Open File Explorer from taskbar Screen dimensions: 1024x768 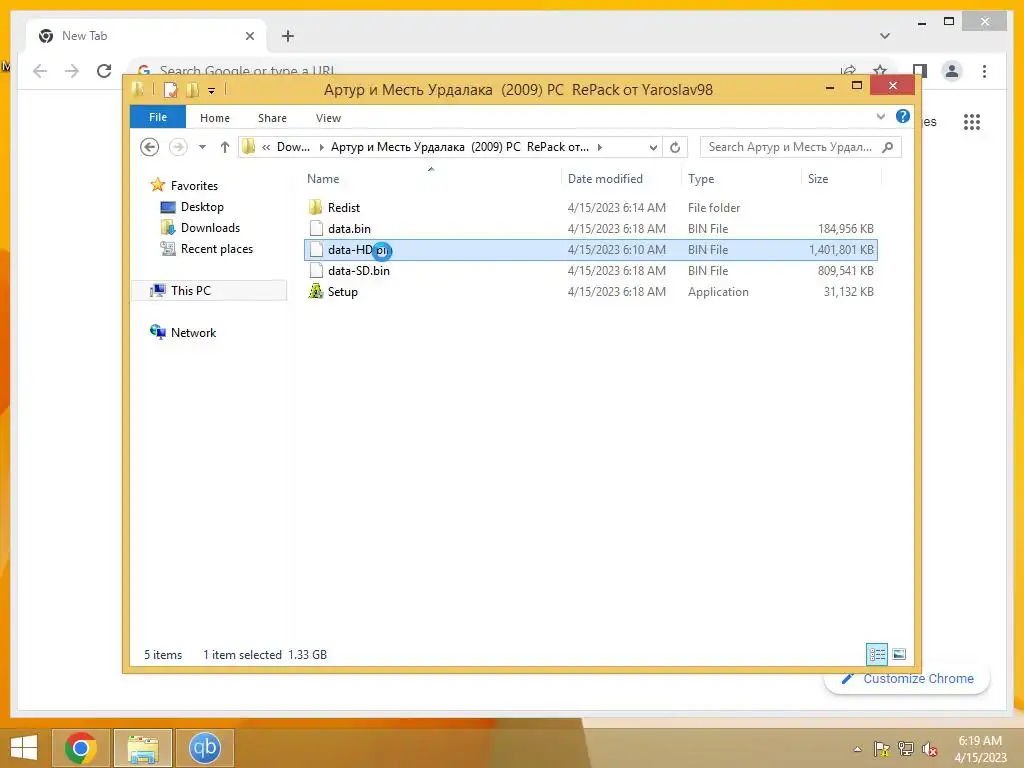click(143, 748)
